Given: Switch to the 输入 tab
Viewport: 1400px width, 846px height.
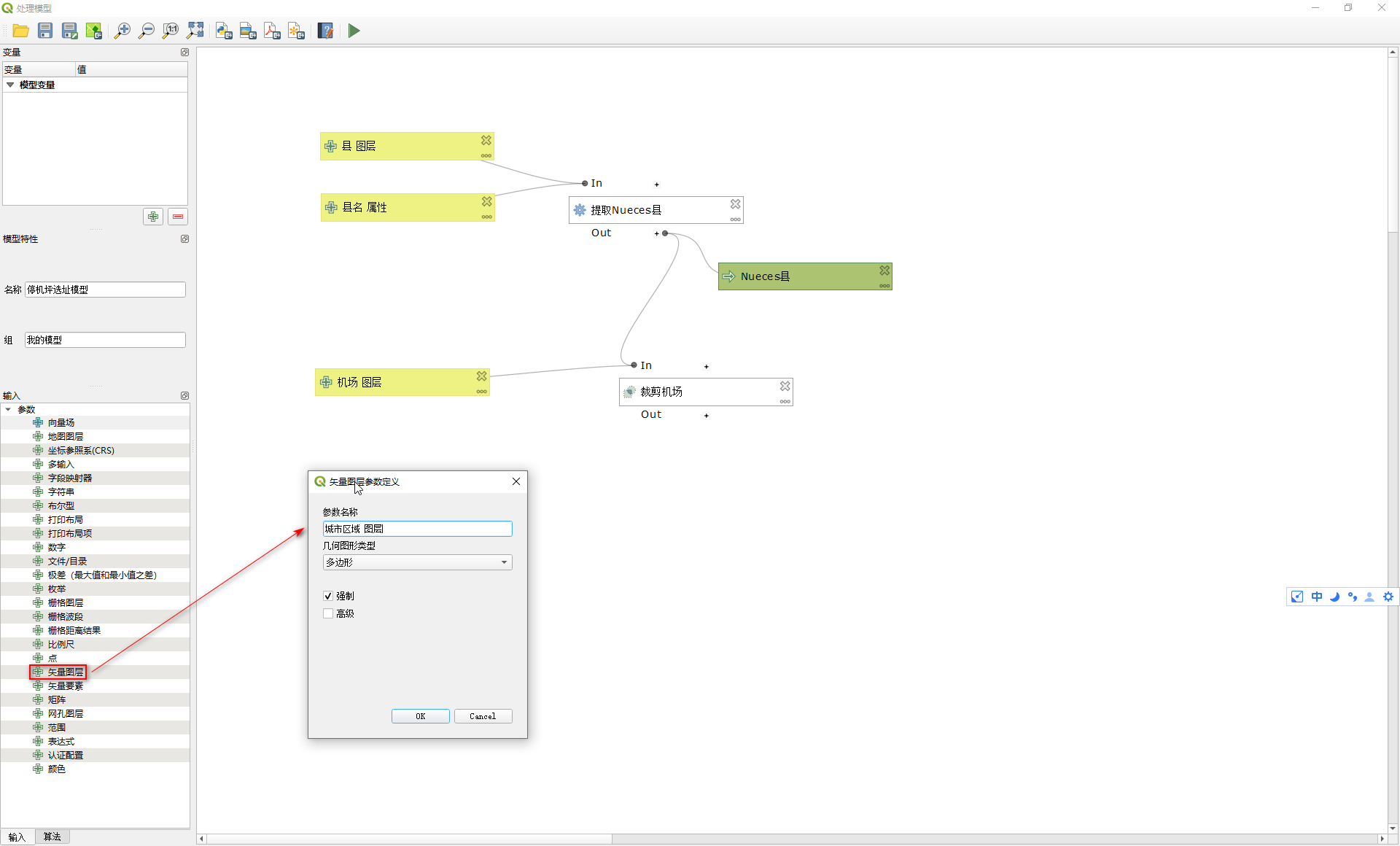Looking at the screenshot, I should 17,837.
